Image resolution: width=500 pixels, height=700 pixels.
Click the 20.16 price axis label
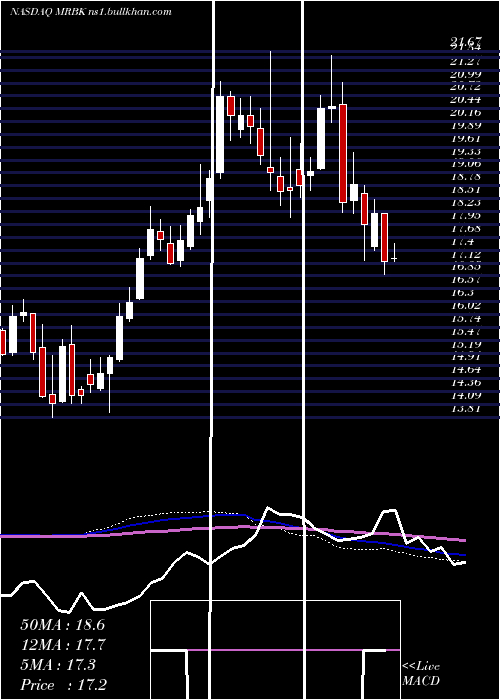coord(466,112)
